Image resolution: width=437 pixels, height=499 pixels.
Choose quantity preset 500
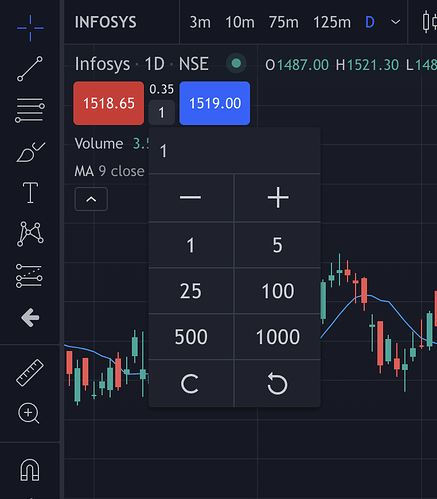(191, 337)
